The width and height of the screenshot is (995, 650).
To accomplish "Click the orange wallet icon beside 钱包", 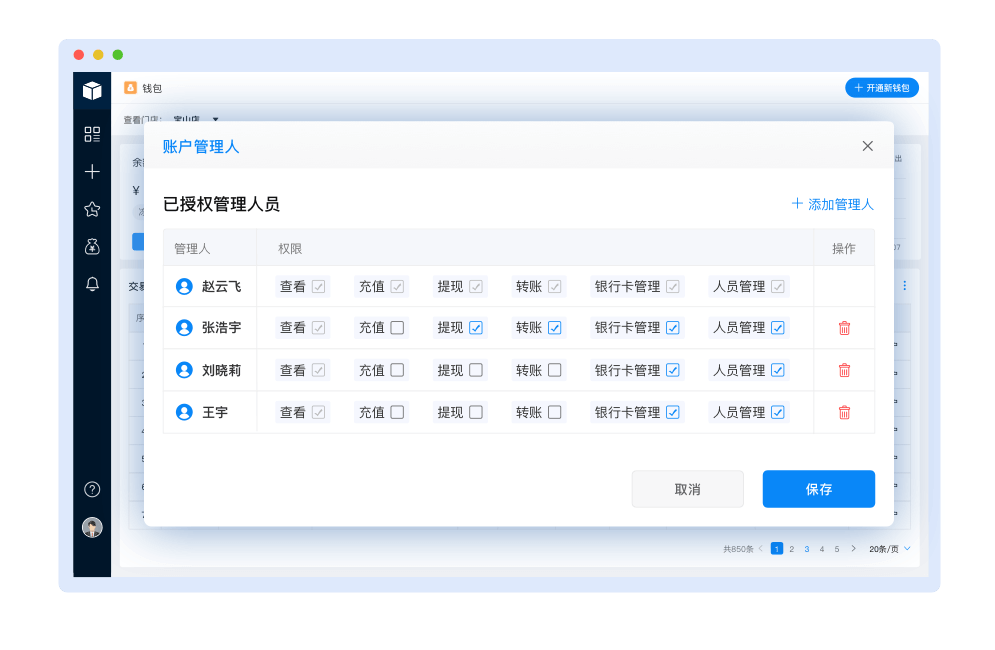I will (130, 88).
